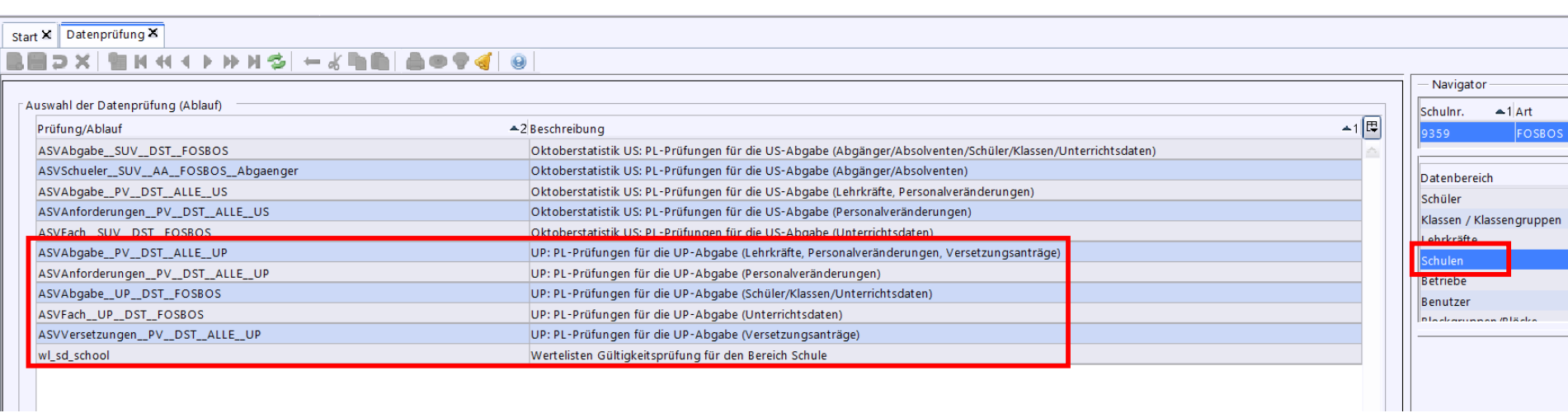Click the printer icon in toolbar
The height and width of the screenshot is (413, 1568).
pyautogui.click(x=416, y=62)
